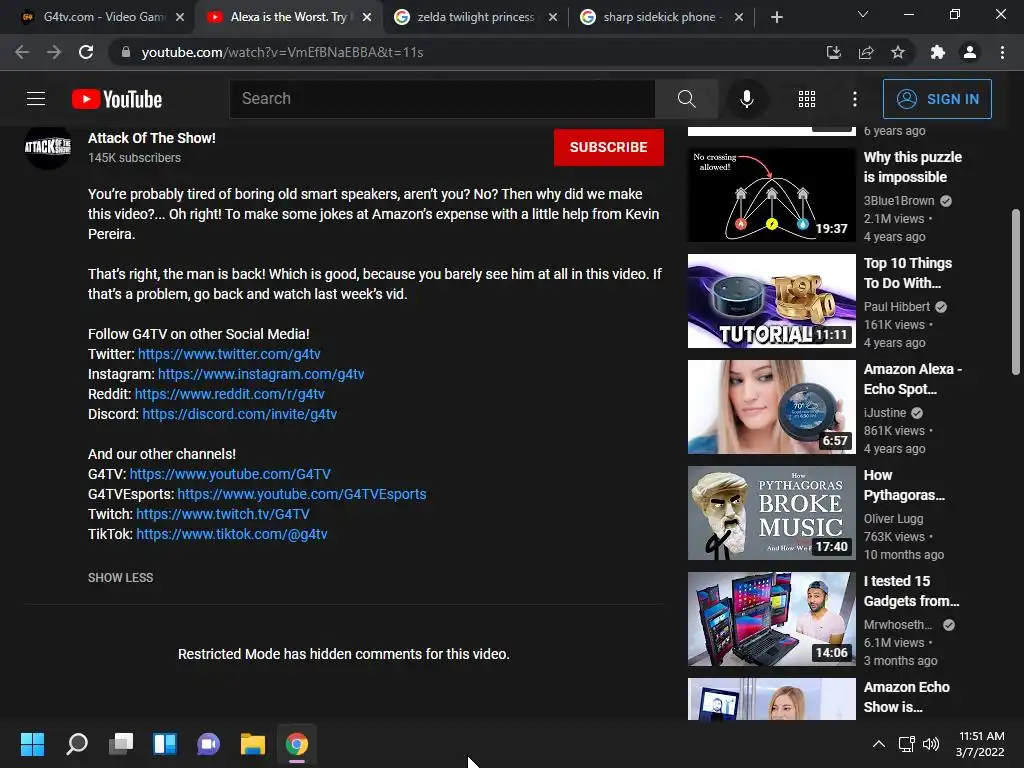
Task: Open 'I tested 15 Gadgets' thumbnail
Action: [771, 618]
